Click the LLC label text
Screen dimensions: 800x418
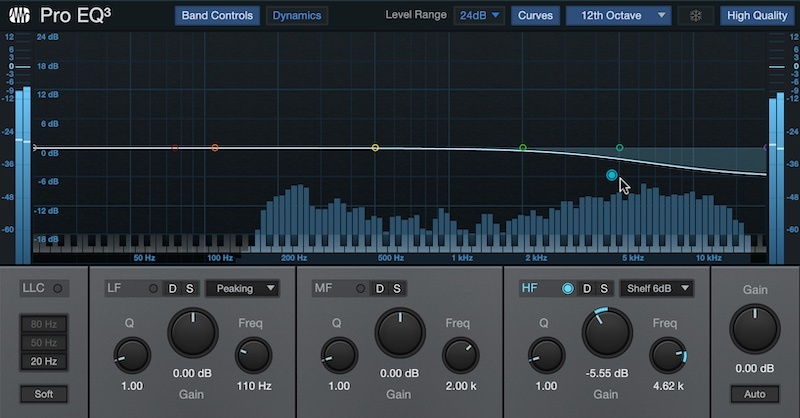34,288
